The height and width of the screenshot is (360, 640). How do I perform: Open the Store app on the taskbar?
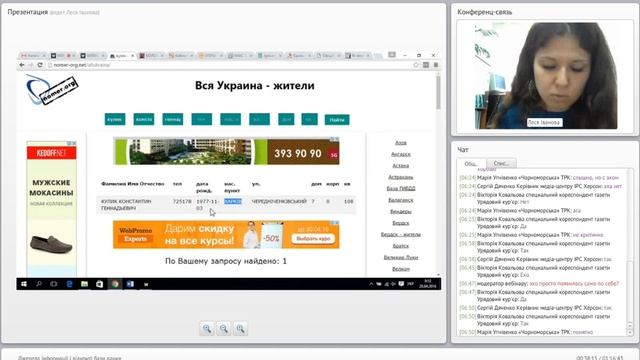(100, 284)
